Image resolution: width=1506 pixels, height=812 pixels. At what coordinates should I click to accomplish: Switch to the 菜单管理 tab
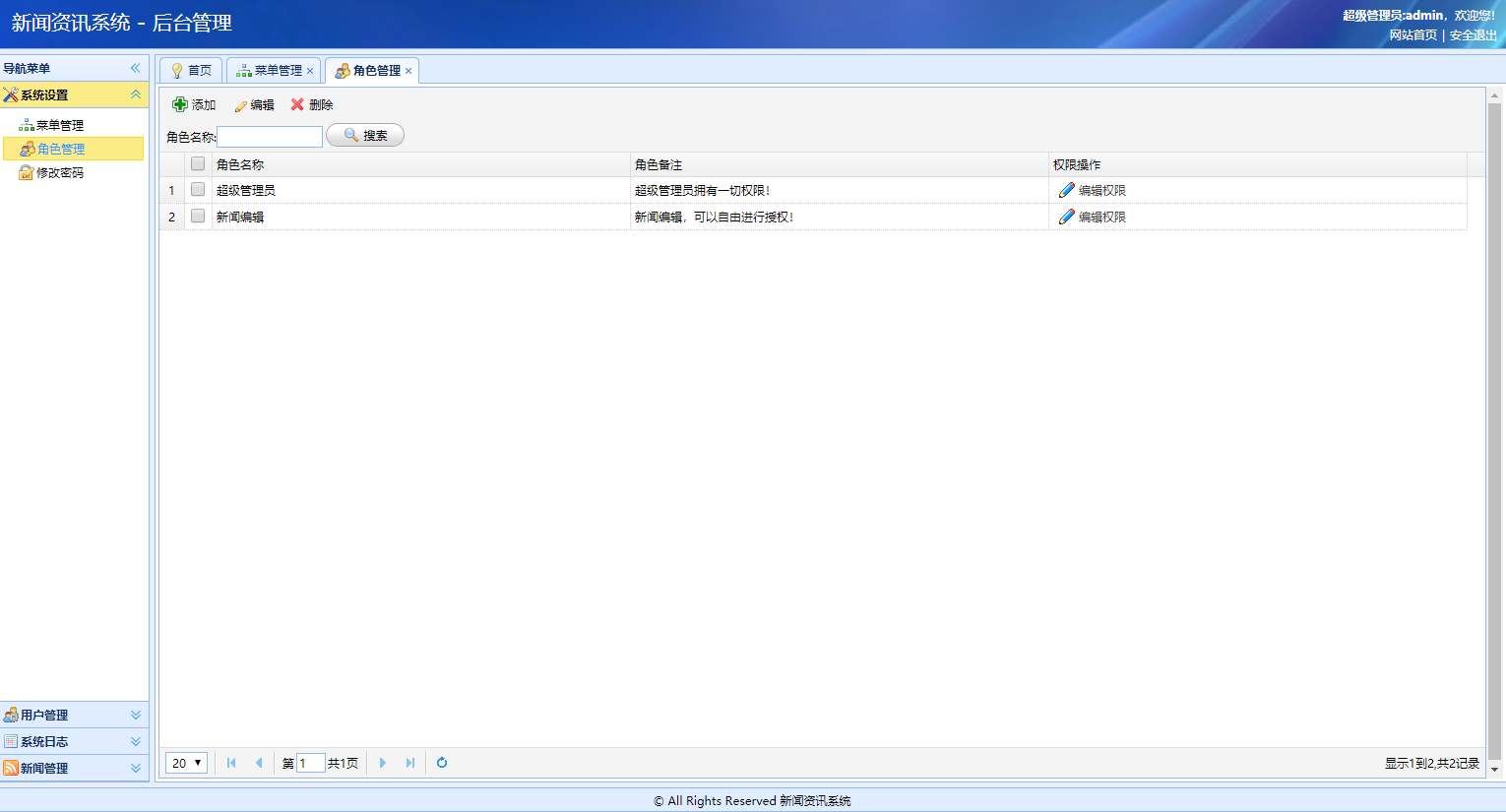point(274,71)
